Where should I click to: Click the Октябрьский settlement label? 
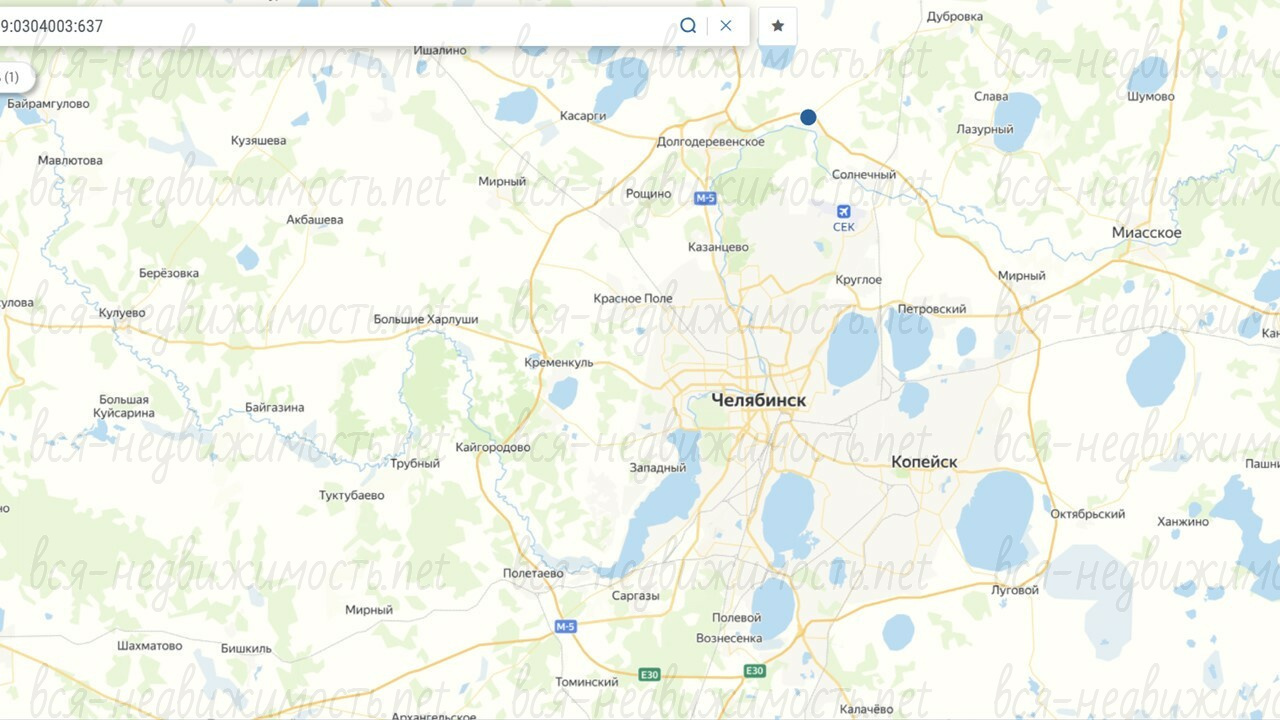point(1087,514)
